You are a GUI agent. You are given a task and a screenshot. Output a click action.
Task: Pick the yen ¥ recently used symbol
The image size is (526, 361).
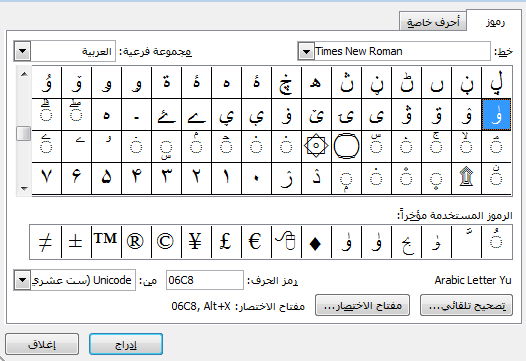click(196, 242)
